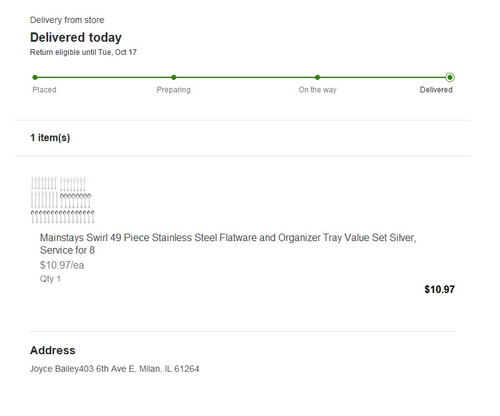Click the Delivery from store label
500x416 pixels.
pyautogui.click(x=67, y=20)
